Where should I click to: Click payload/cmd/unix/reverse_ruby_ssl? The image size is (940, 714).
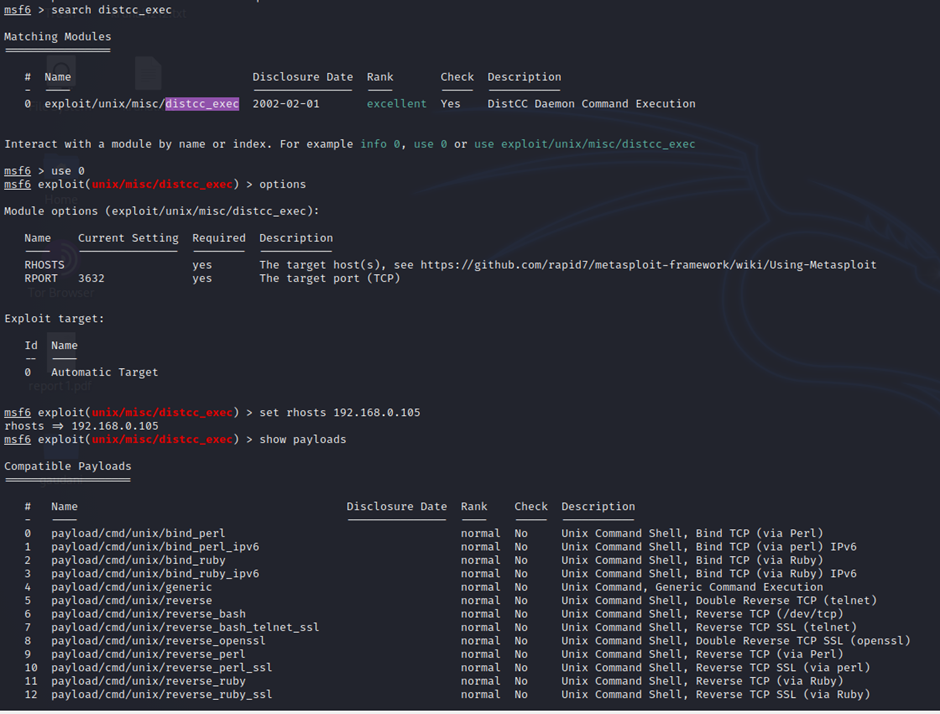[x=161, y=695]
